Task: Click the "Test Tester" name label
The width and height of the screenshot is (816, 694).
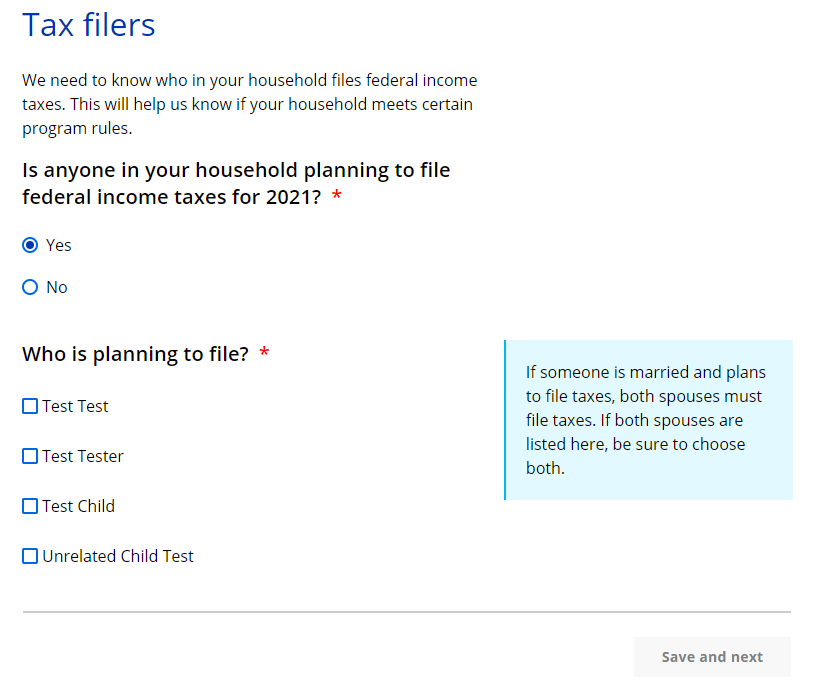Action: 83,456
